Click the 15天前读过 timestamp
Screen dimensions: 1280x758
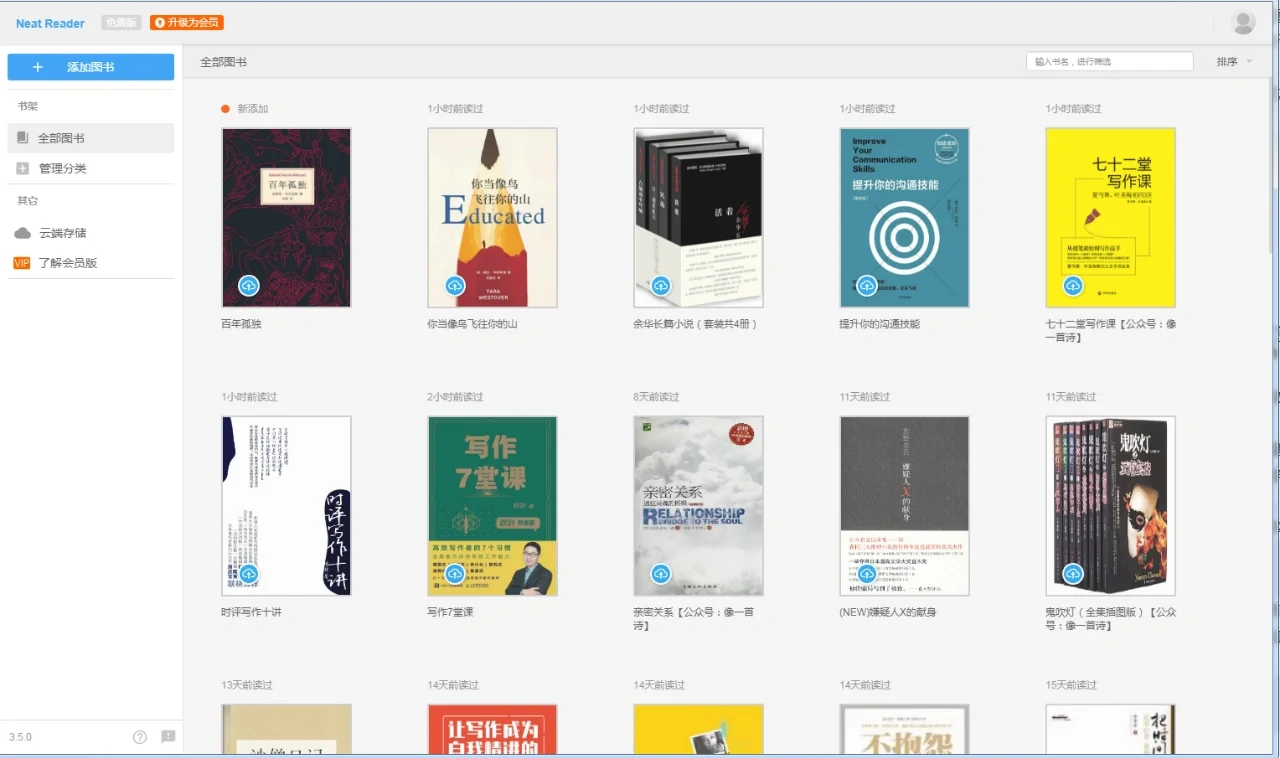point(1071,685)
